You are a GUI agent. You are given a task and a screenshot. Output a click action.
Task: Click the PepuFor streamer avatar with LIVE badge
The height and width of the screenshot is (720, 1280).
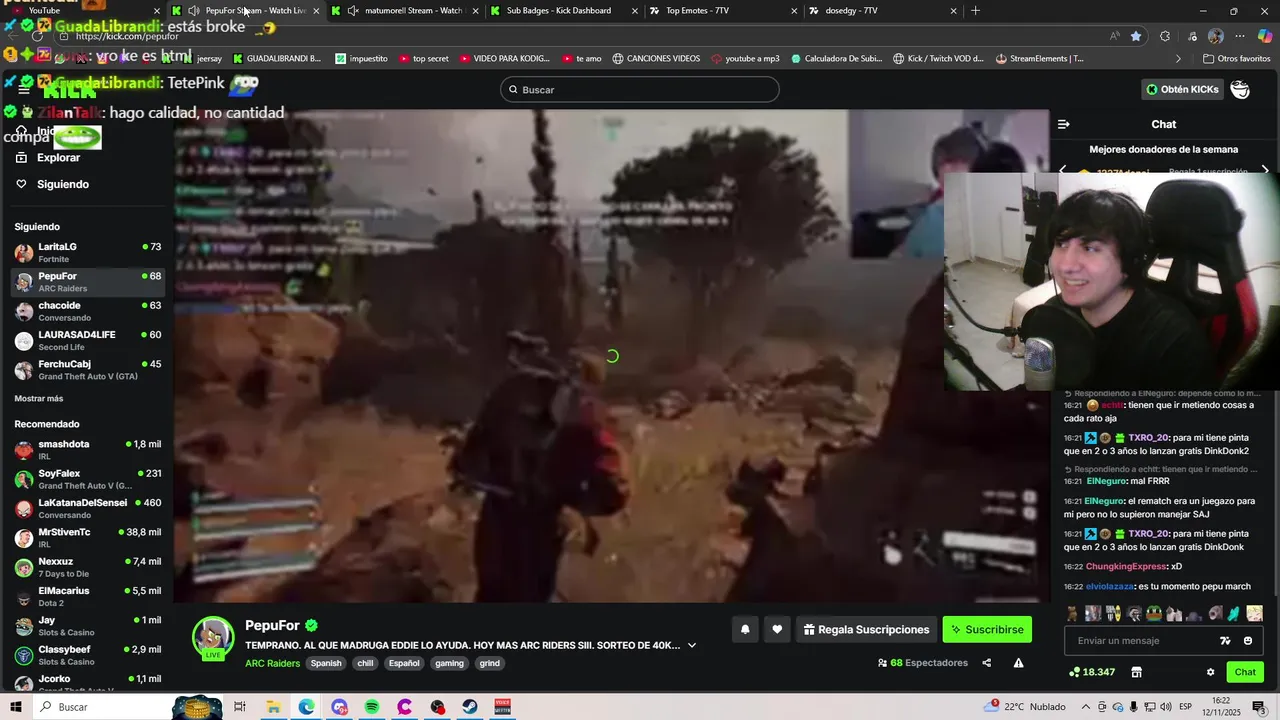(213, 639)
